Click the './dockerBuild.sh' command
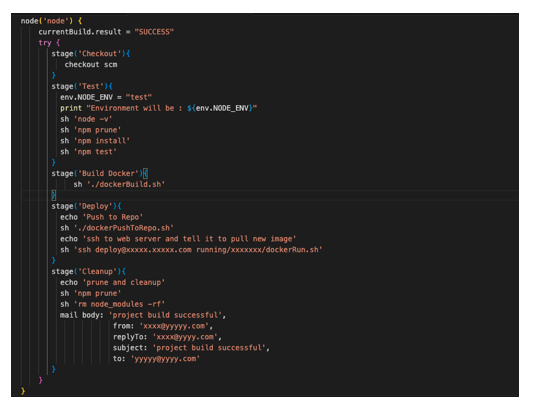541x401 pixels. tap(126, 184)
